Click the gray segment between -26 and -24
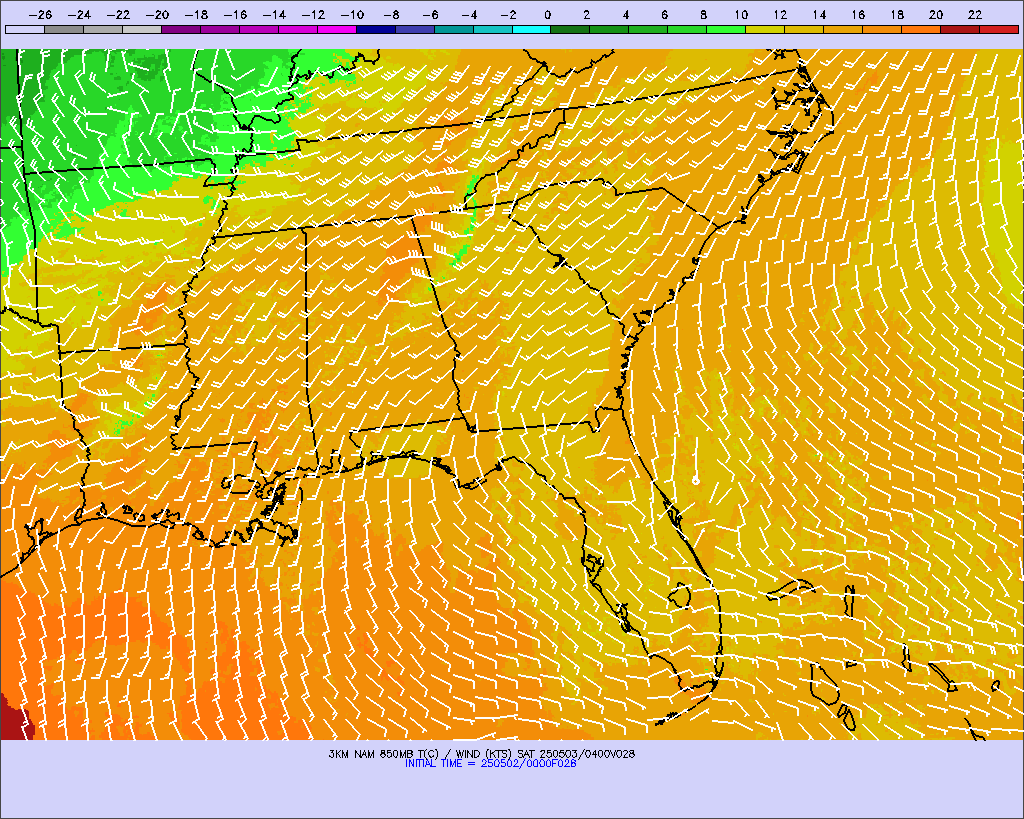 64,29
